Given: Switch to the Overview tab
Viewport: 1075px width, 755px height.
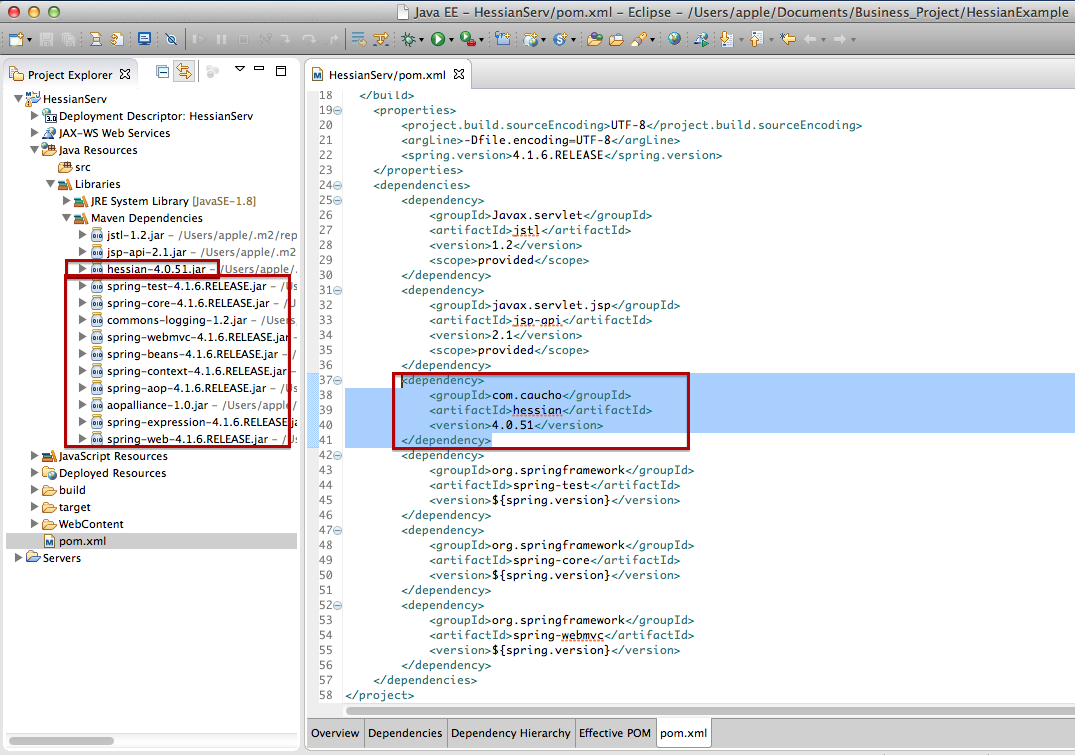Looking at the screenshot, I should pos(335,733).
